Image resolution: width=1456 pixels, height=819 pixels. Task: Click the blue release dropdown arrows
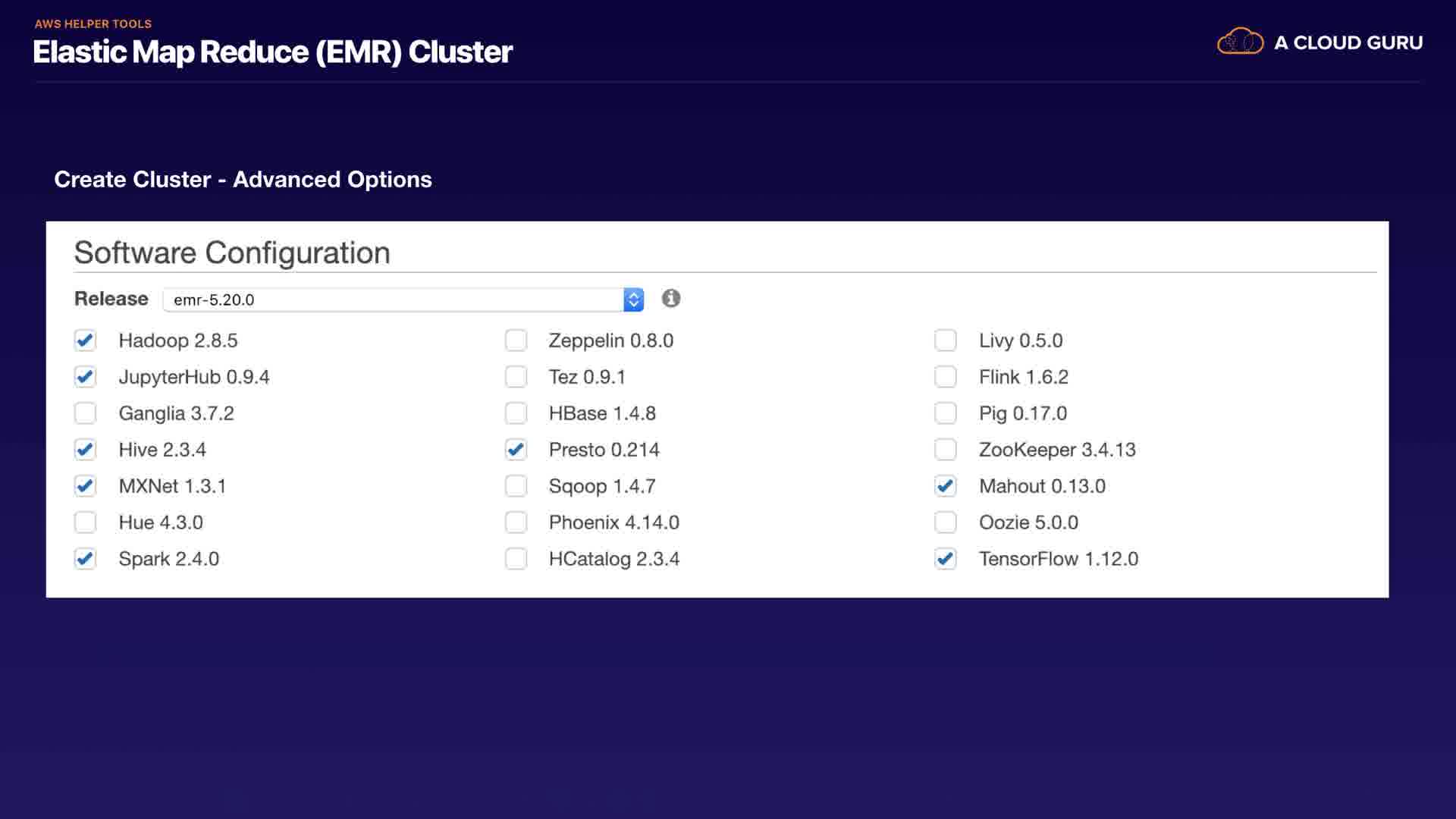(633, 300)
